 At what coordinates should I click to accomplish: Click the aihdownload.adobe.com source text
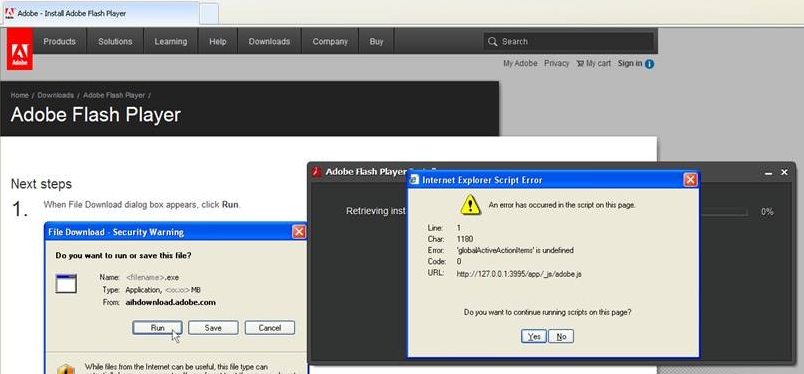[x=170, y=303]
